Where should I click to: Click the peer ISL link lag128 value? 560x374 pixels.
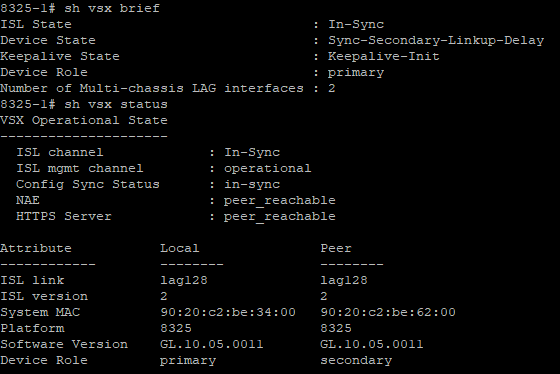pyautogui.click(x=344, y=280)
